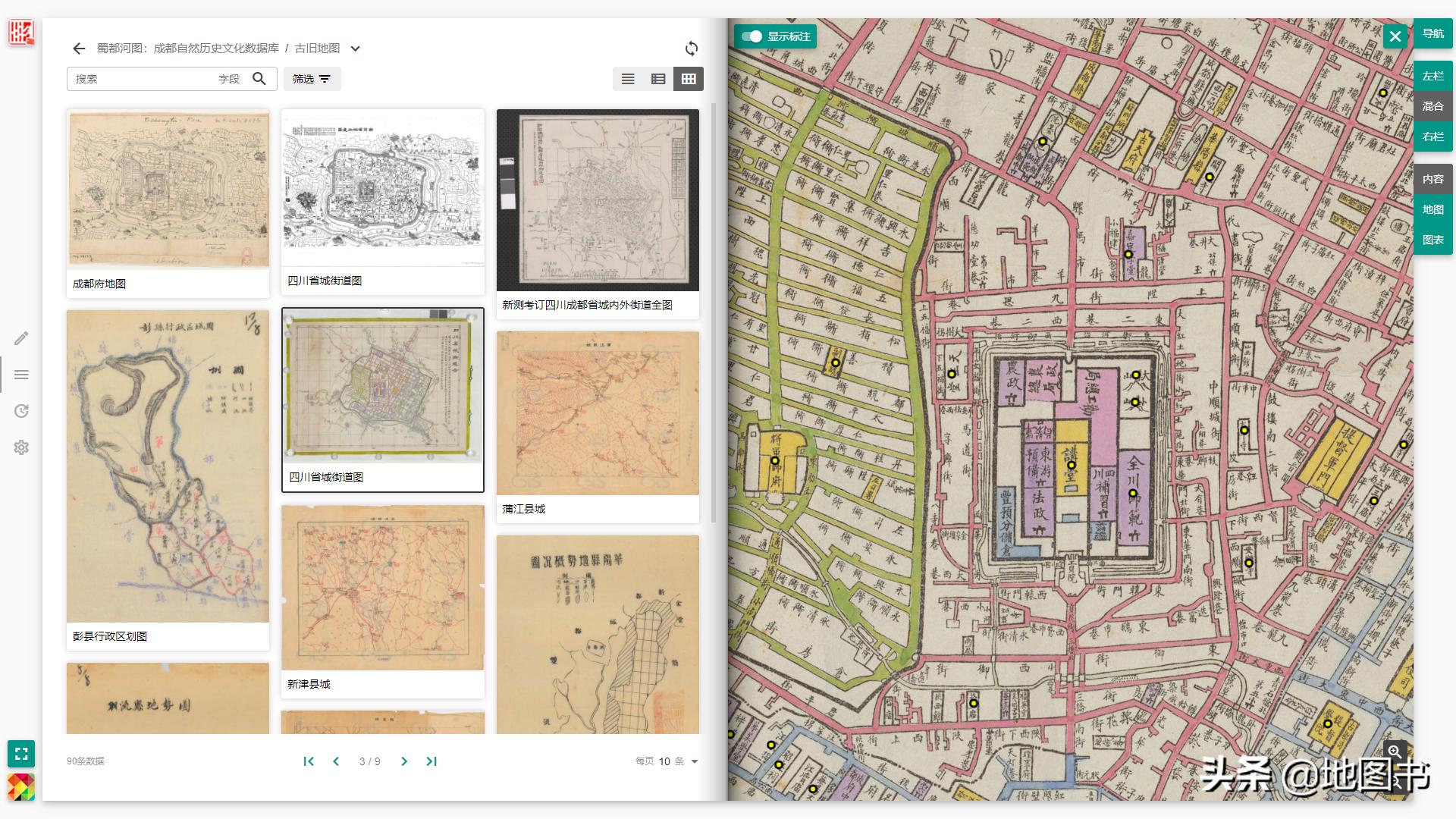Select the pencil edit tool in left sidebar
Image resolution: width=1456 pixels, height=819 pixels.
pos(21,338)
